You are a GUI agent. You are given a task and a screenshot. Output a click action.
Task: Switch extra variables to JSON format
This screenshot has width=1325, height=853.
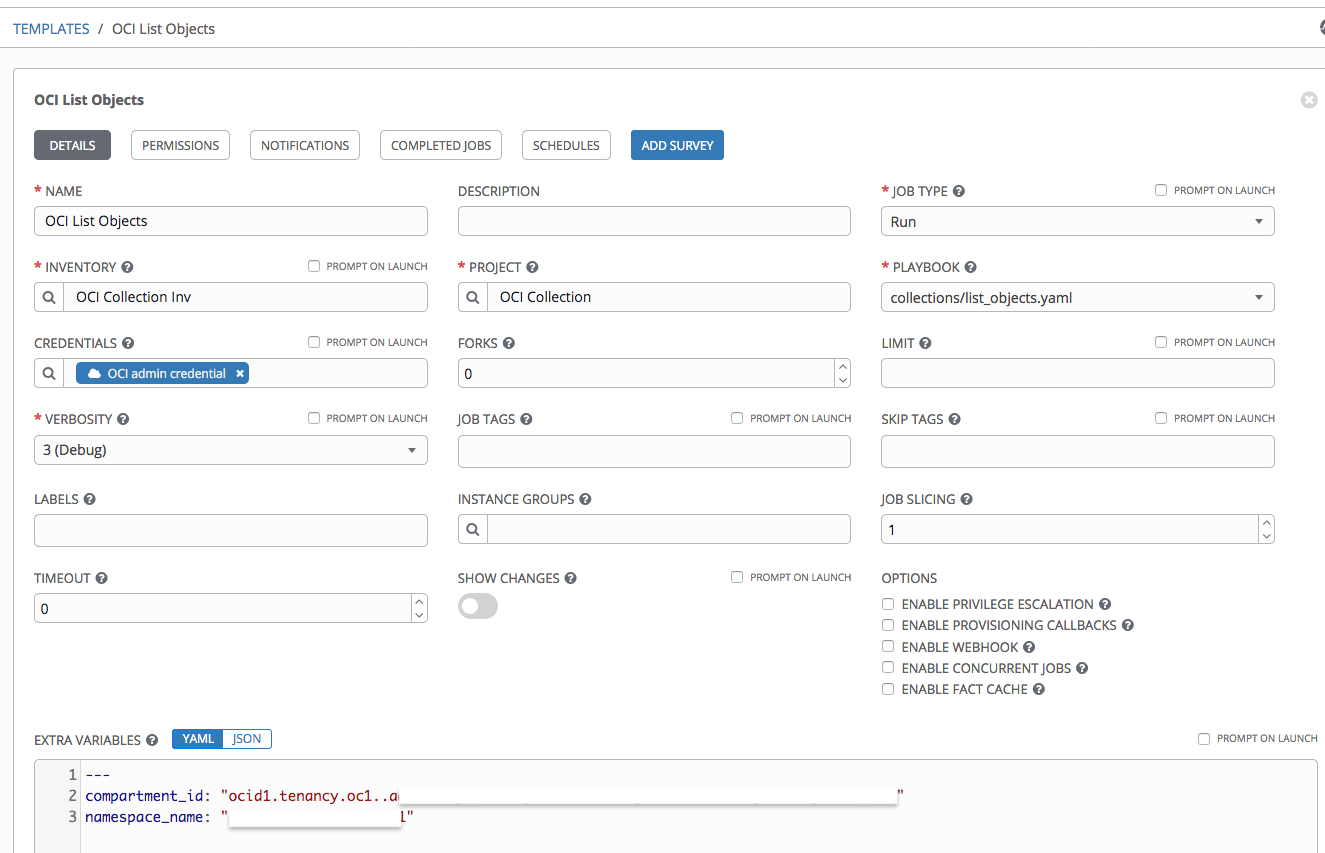click(x=246, y=738)
